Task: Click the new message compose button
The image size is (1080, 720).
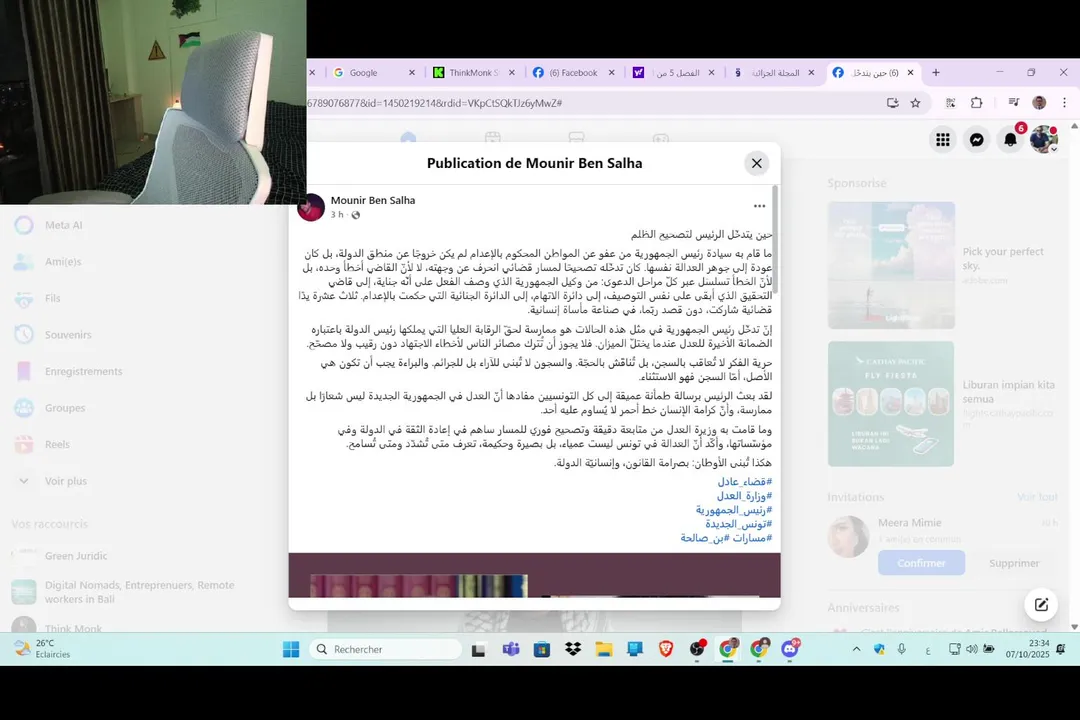Action: pyautogui.click(x=1041, y=604)
